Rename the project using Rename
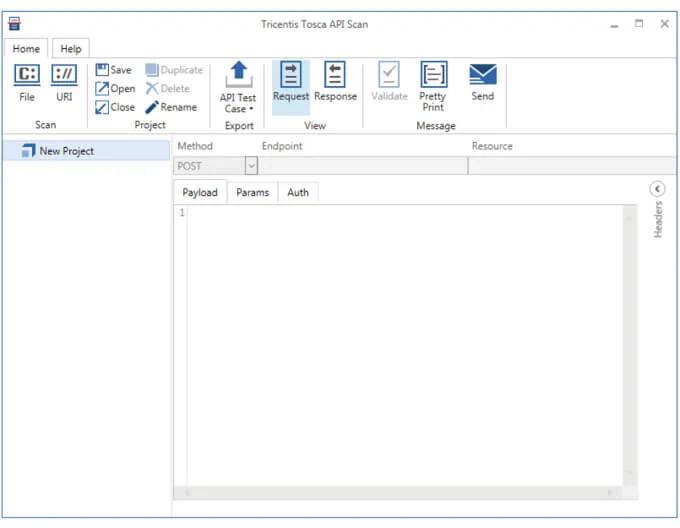 click(x=170, y=107)
